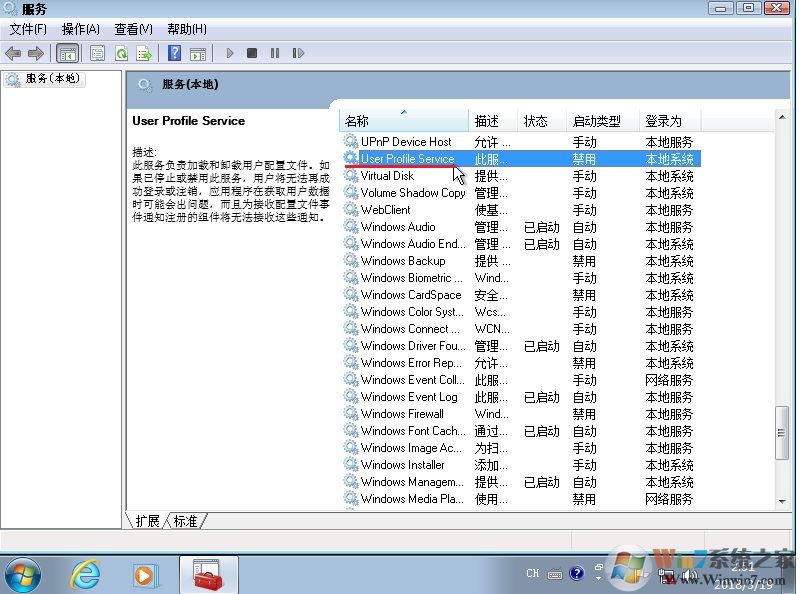Viewport: 802px width, 594px height.
Task: Select the 服务(本地) tree node
Action: (45, 78)
